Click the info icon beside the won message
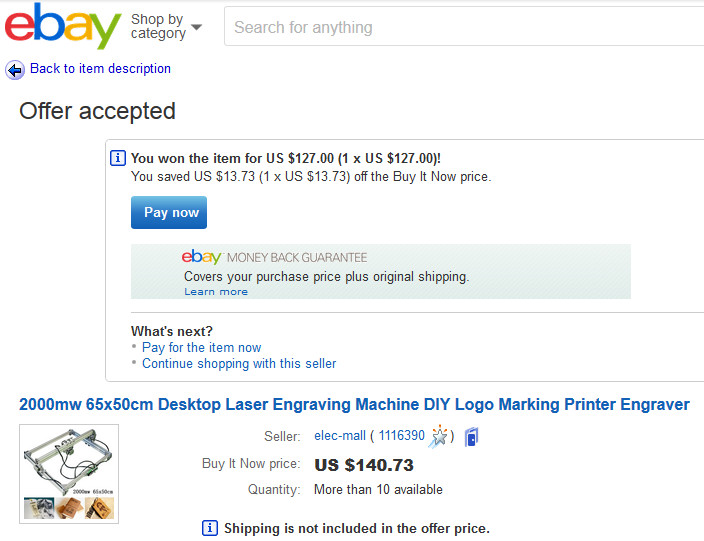Viewport: 704px width, 541px height. 118,158
